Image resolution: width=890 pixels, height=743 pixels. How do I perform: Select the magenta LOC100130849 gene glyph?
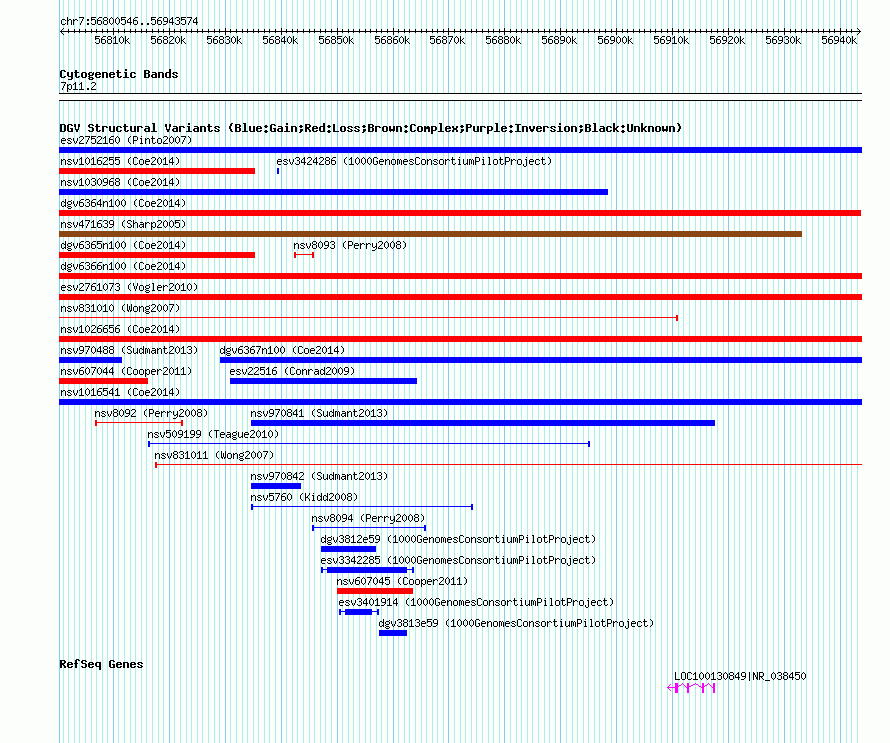[x=691, y=688]
